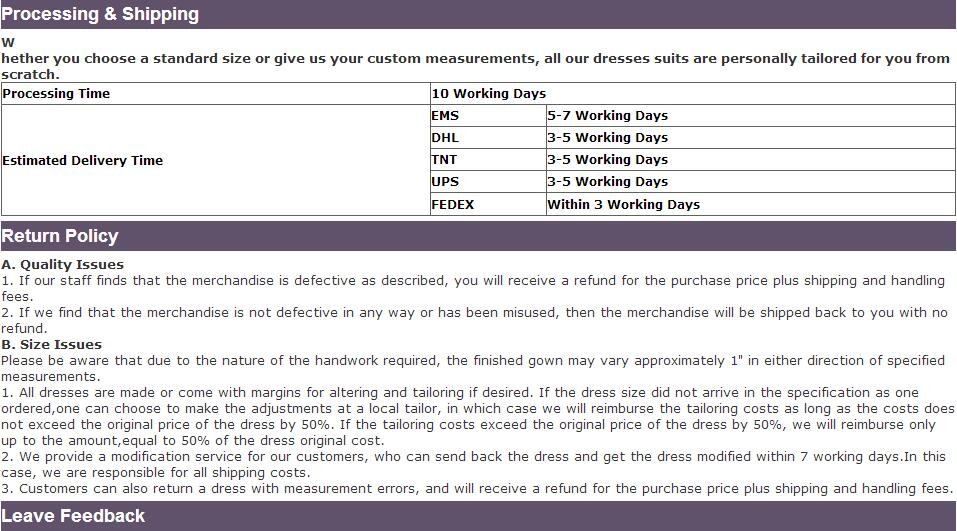Click the 5-7 Working Days cell

[x=607, y=115]
